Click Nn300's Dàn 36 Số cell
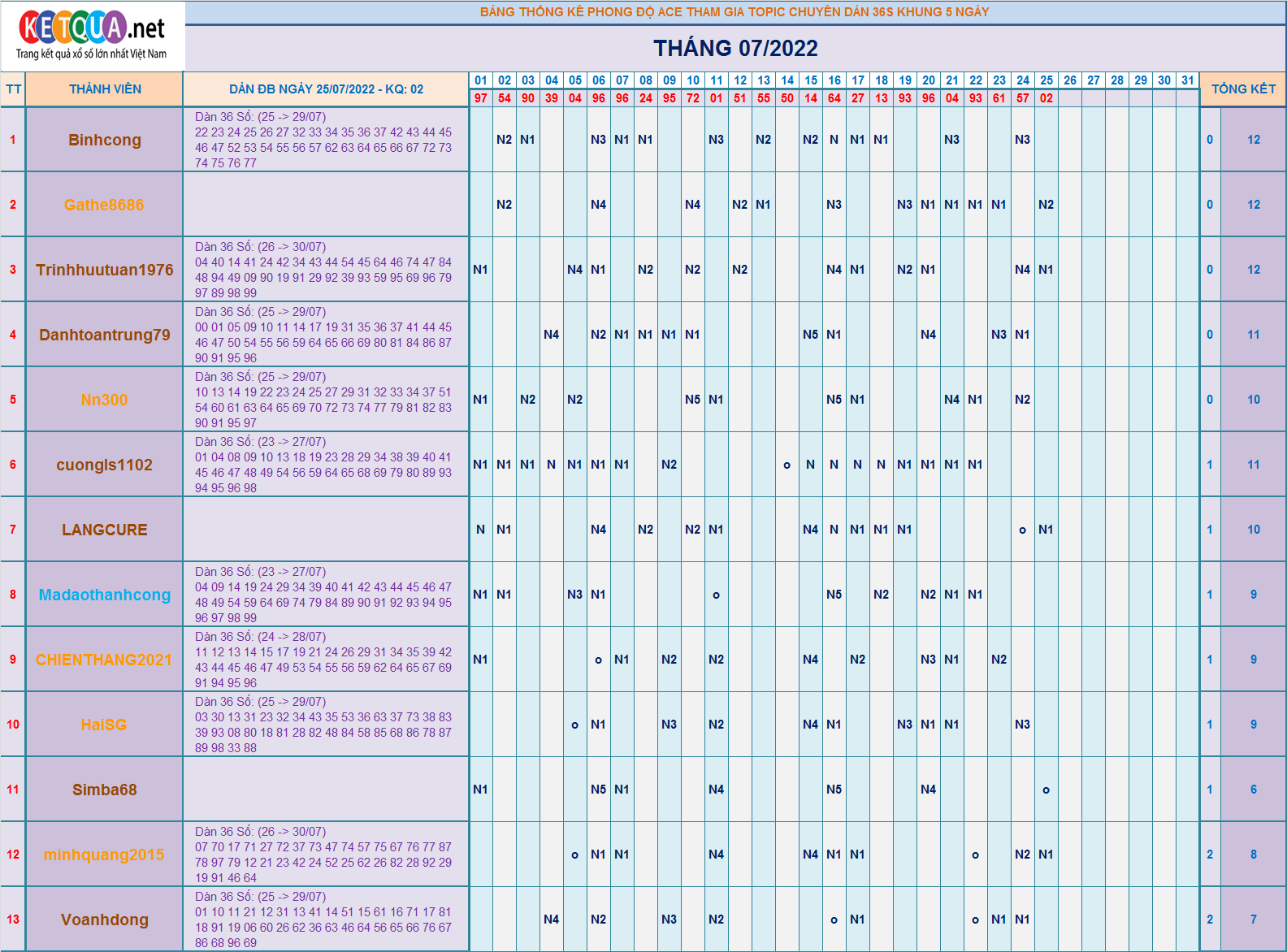Screen dimensions: 1287x952 coord(326,400)
